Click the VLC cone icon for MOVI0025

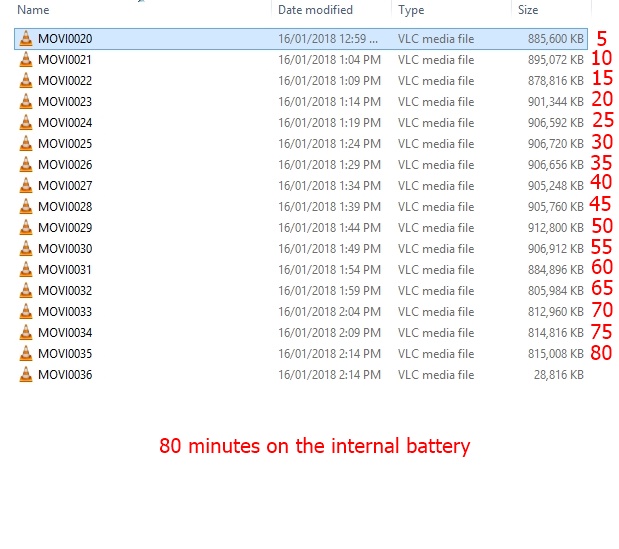pos(26,144)
